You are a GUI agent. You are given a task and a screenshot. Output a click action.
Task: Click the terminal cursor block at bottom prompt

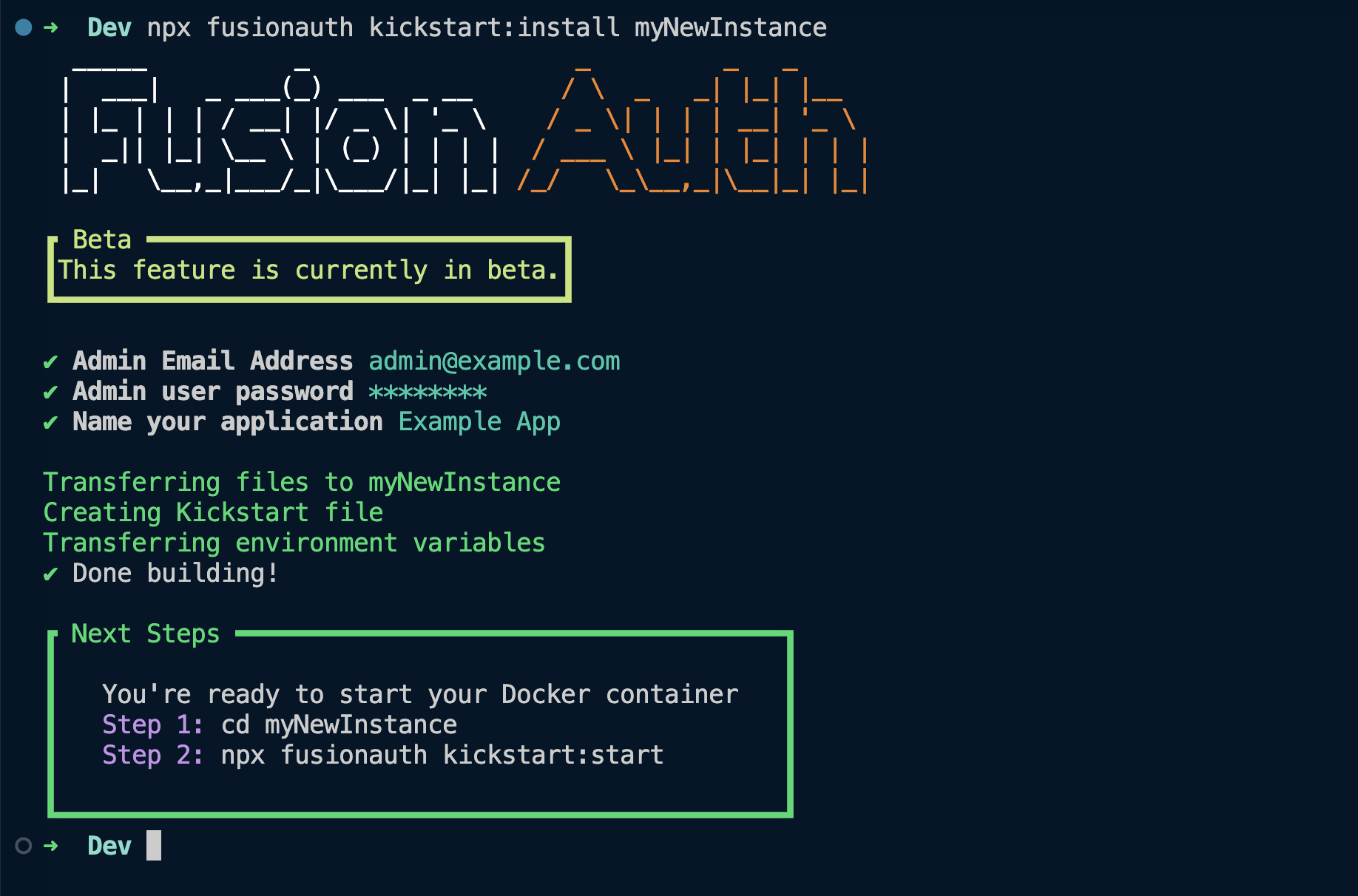click(x=154, y=846)
